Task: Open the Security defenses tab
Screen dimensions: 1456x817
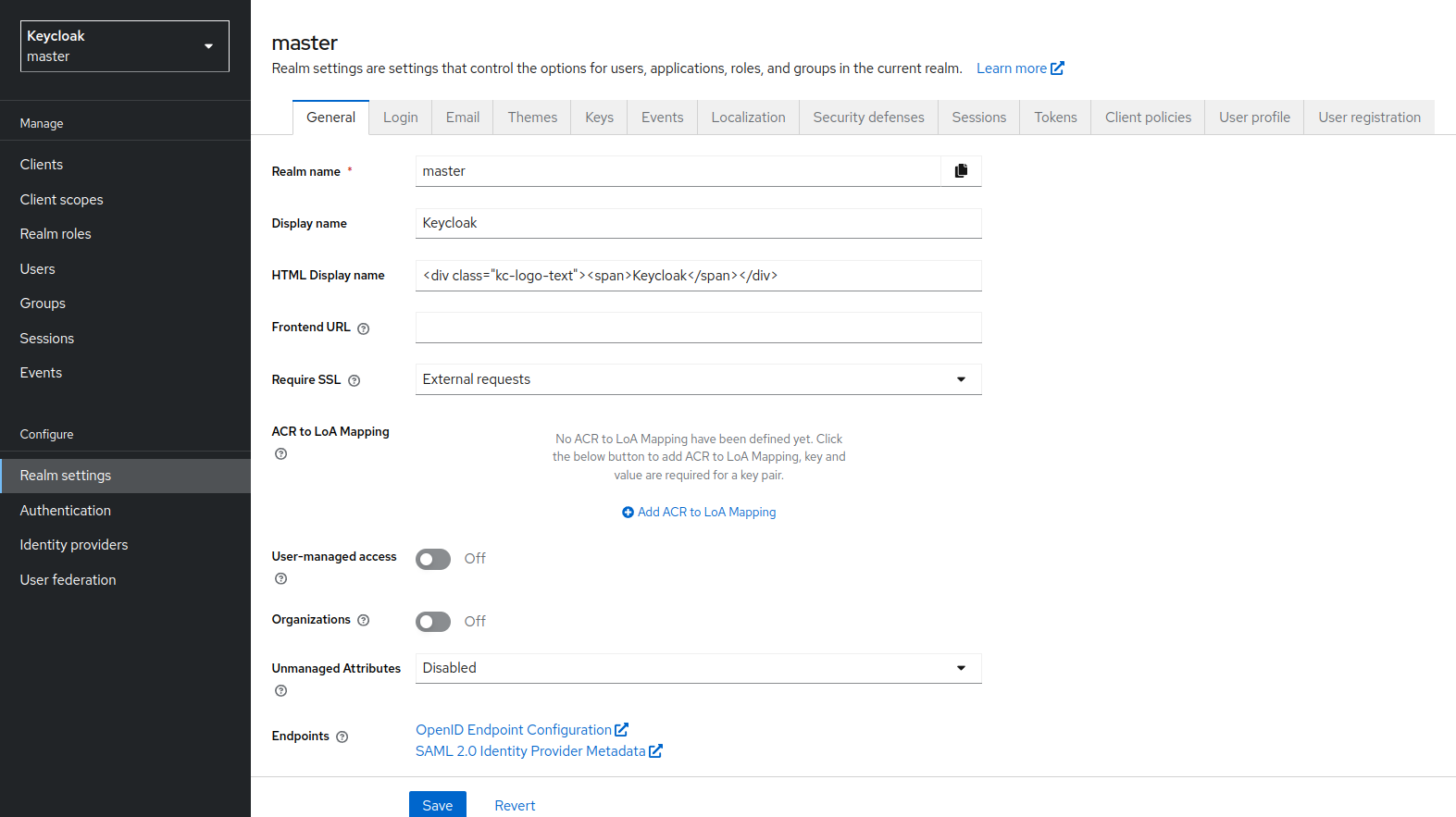Action: [x=869, y=118]
